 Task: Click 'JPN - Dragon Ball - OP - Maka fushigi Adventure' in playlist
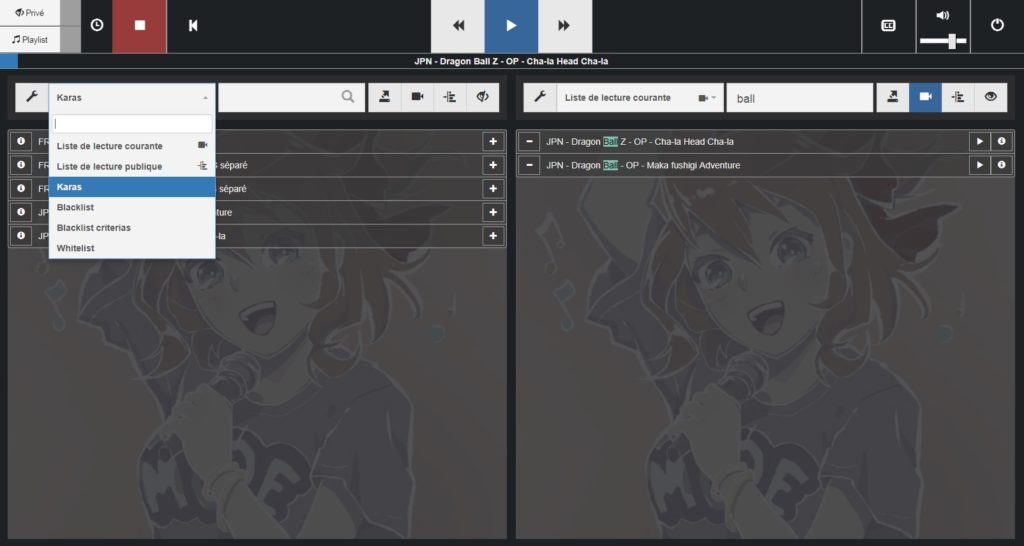pos(643,165)
